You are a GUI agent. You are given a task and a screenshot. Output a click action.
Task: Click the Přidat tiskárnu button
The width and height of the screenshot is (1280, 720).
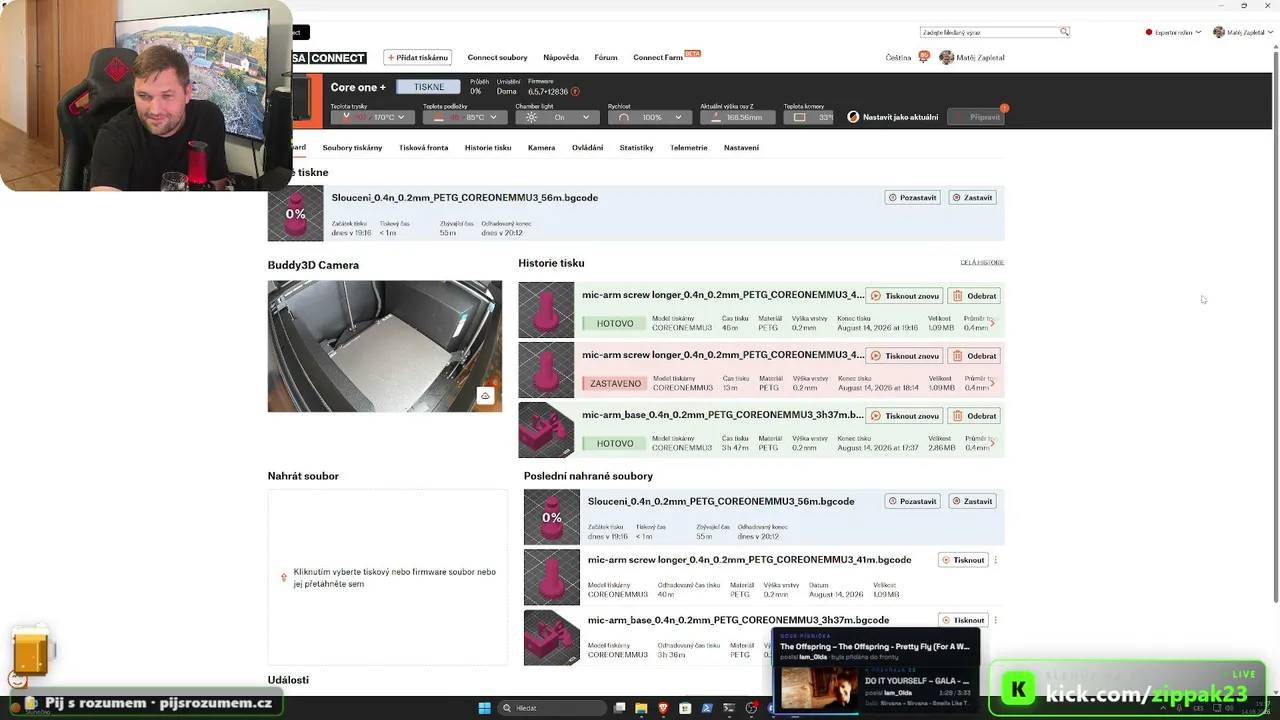(x=417, y=58)
